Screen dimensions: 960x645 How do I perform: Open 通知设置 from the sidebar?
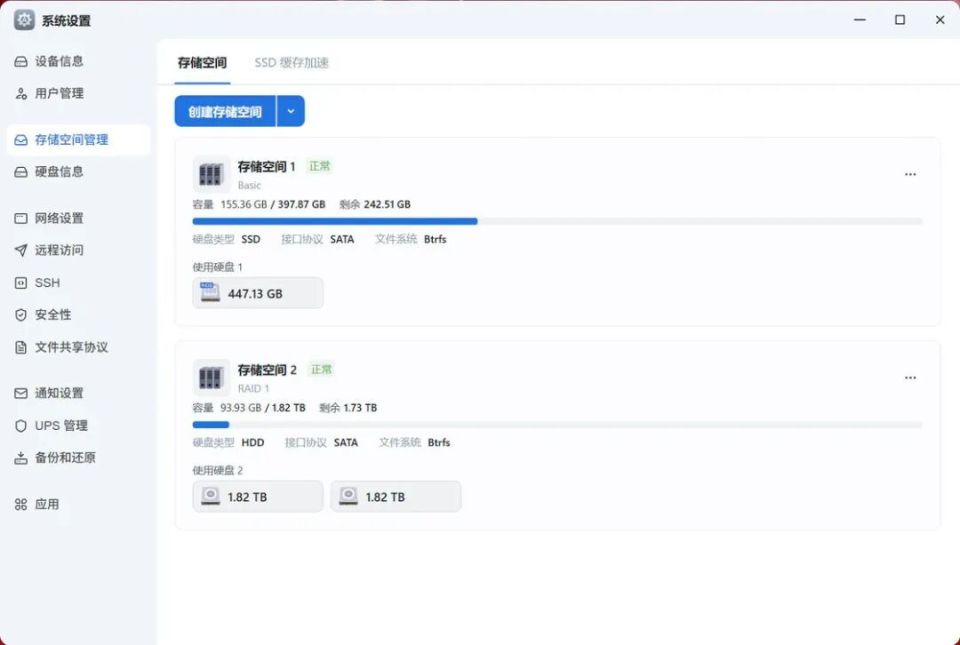(20, 393)
